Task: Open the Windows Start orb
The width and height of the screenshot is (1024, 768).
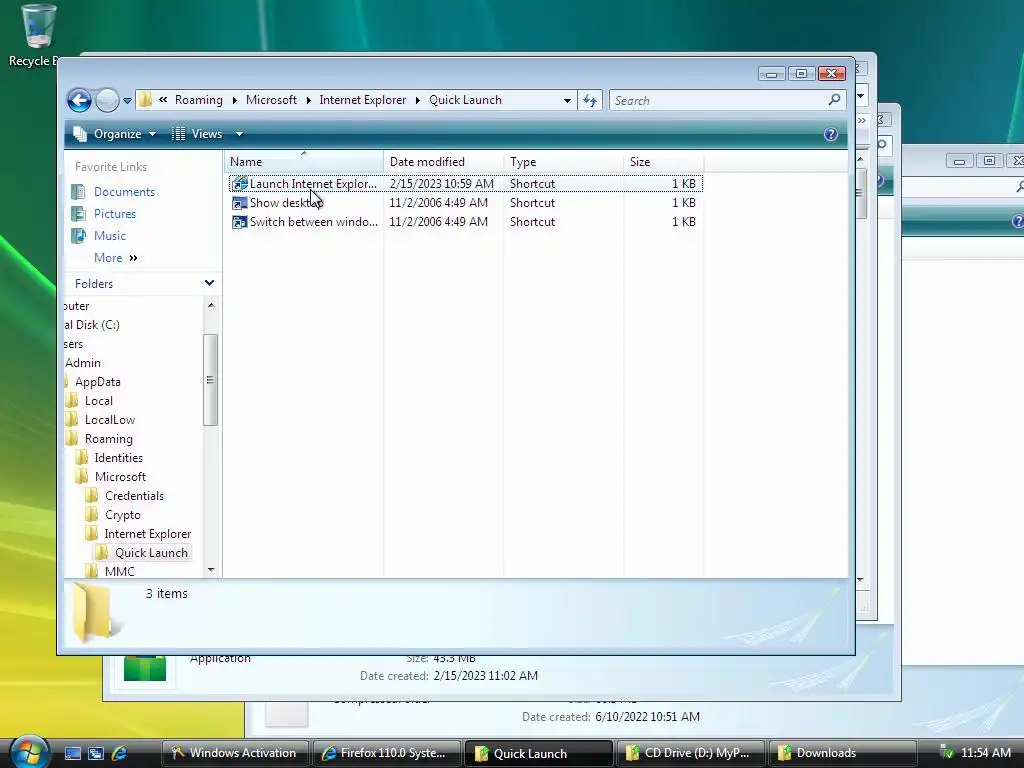Action: (29, 752)
